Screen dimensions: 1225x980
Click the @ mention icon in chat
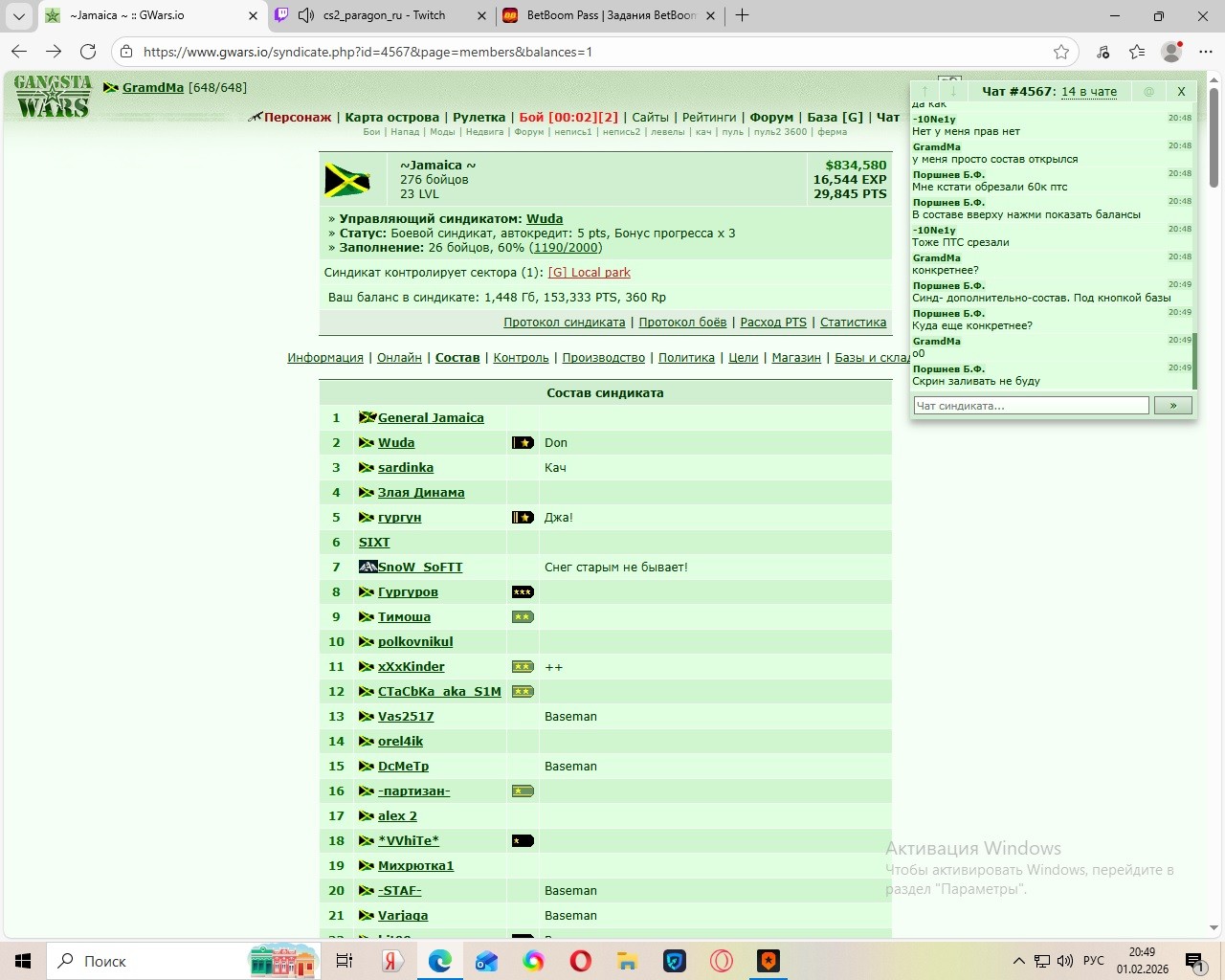pyautogui.click(x=1148, y=91)
